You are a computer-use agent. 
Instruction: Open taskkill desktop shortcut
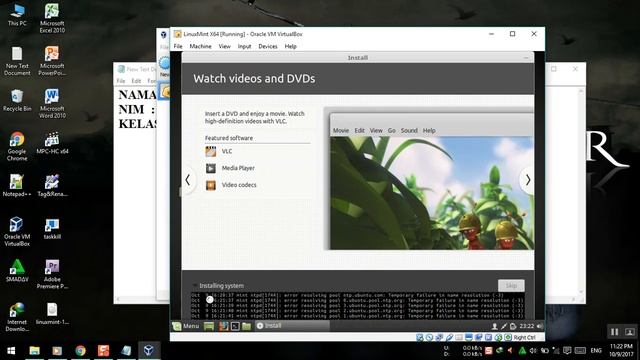[52, 228]
